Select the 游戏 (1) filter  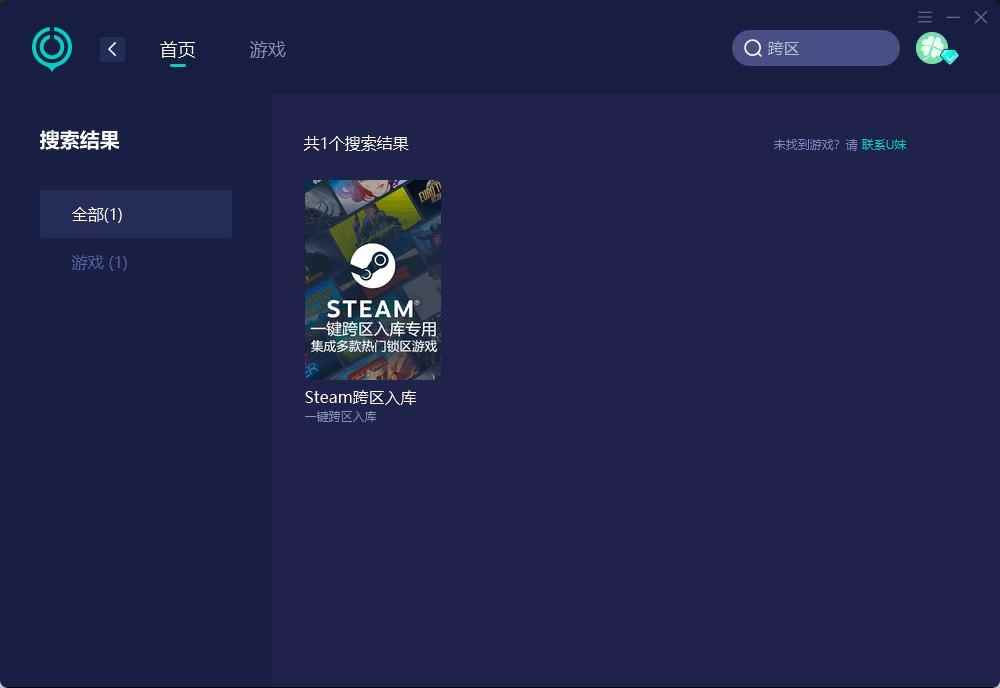(x=100, y=262)
